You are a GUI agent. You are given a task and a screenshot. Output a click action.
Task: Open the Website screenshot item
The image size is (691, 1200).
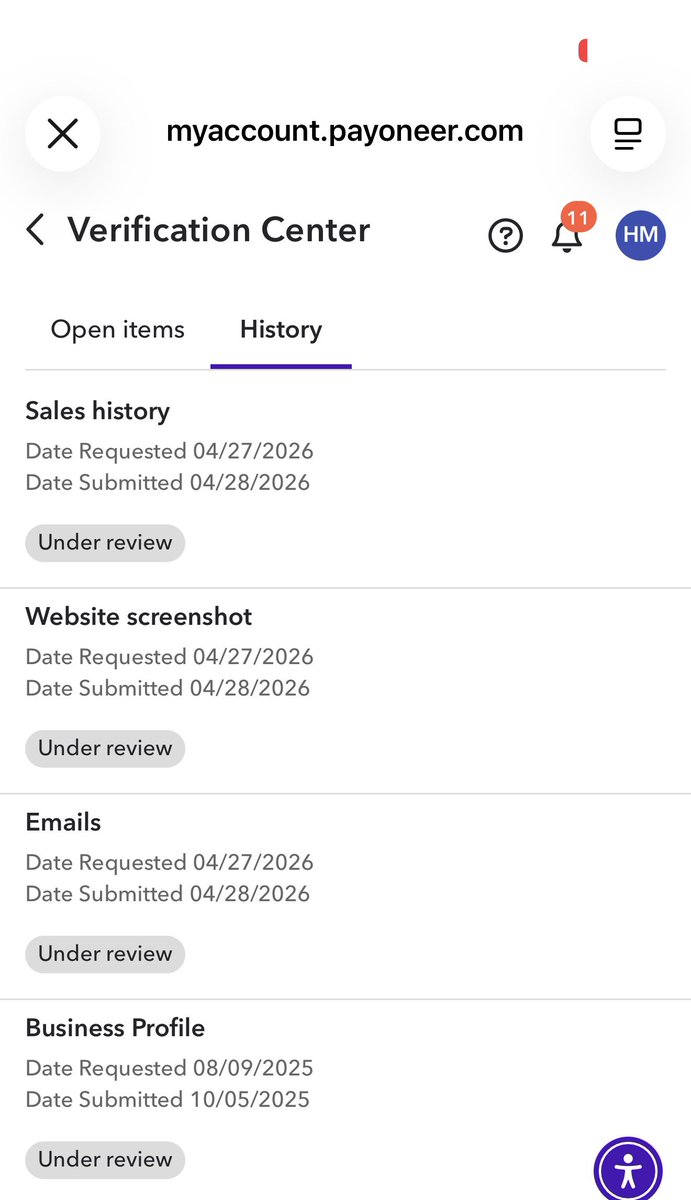(x=345, y=691)
